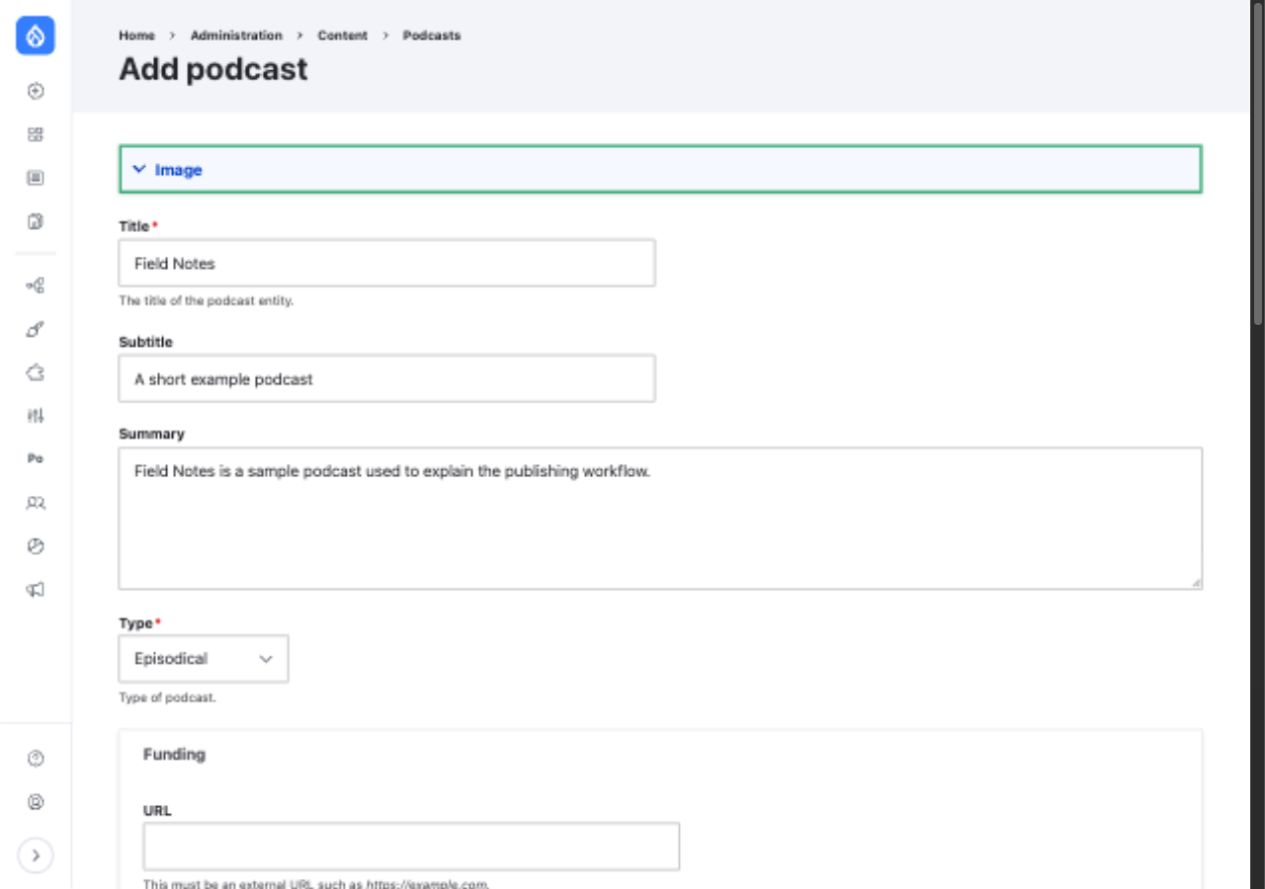Click the 'URL' field label
The image size is (1265, 889).
157,811
